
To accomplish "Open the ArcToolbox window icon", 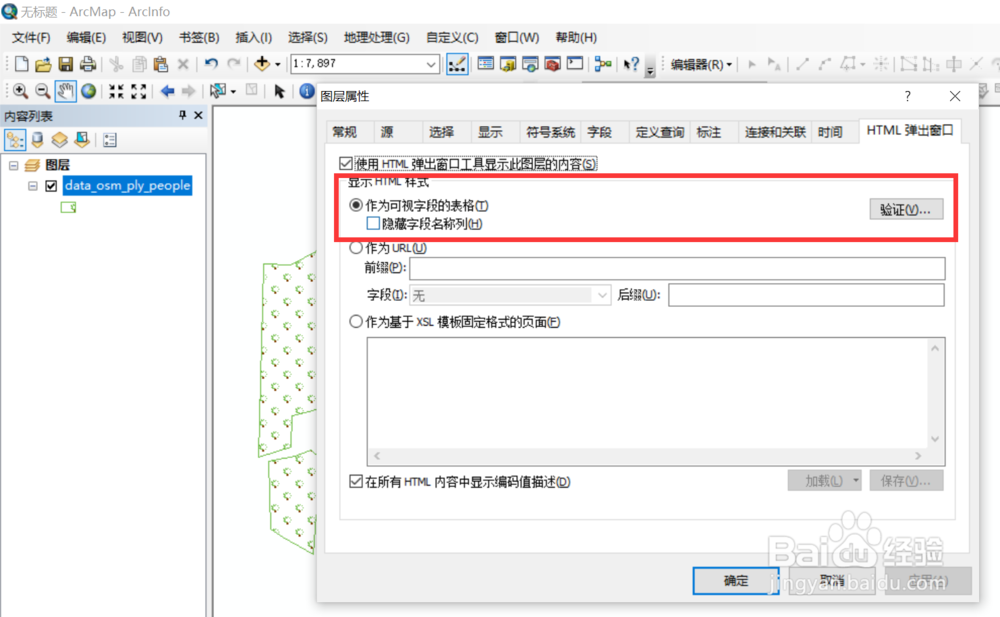I will click(x=553, y=65).
